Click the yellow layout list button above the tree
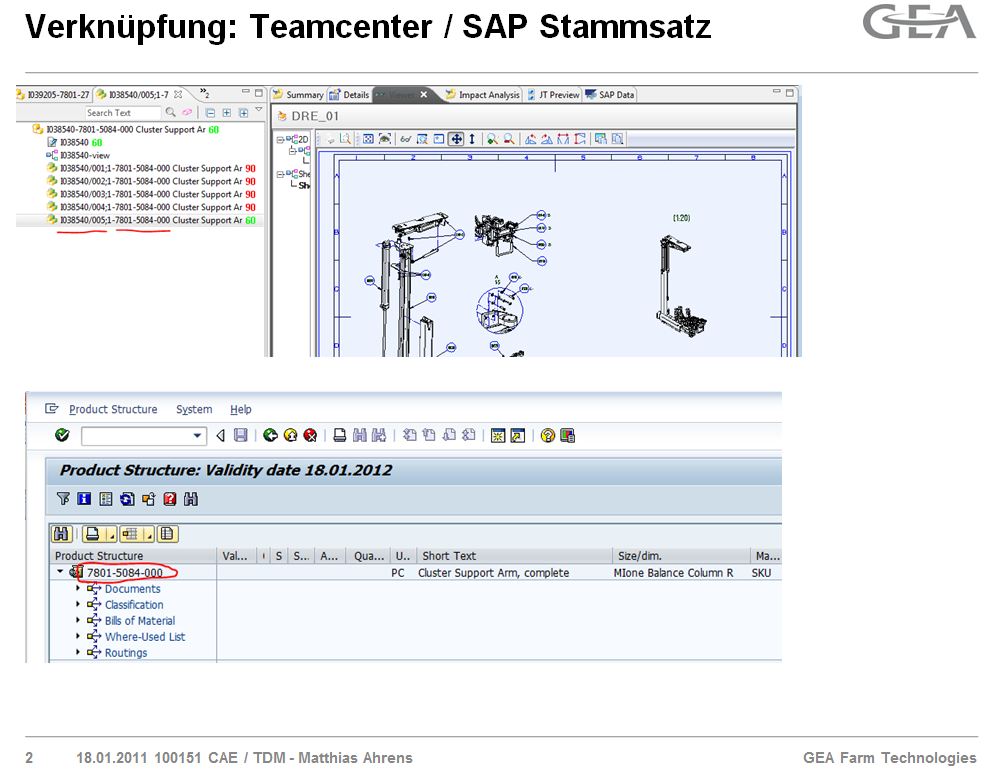 coord(168,534)
